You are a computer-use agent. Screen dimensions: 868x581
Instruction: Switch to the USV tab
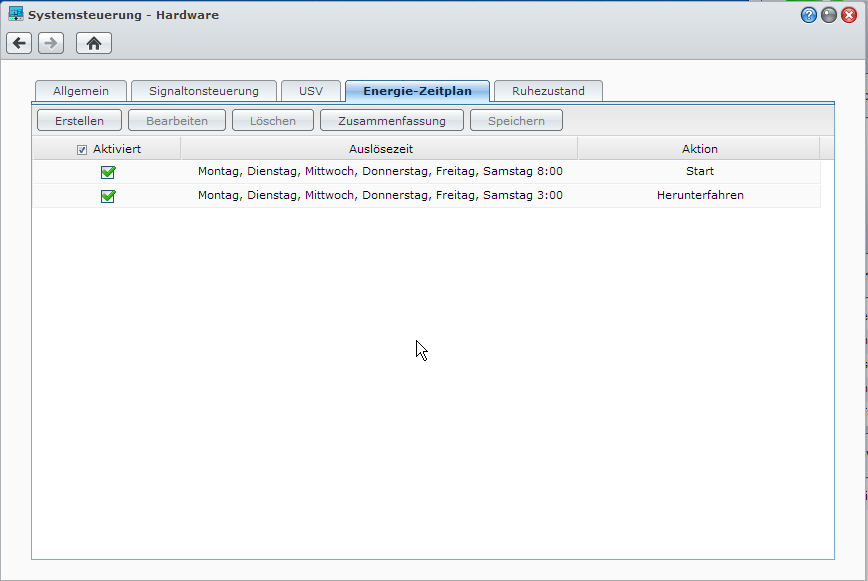tap(311, 90)
